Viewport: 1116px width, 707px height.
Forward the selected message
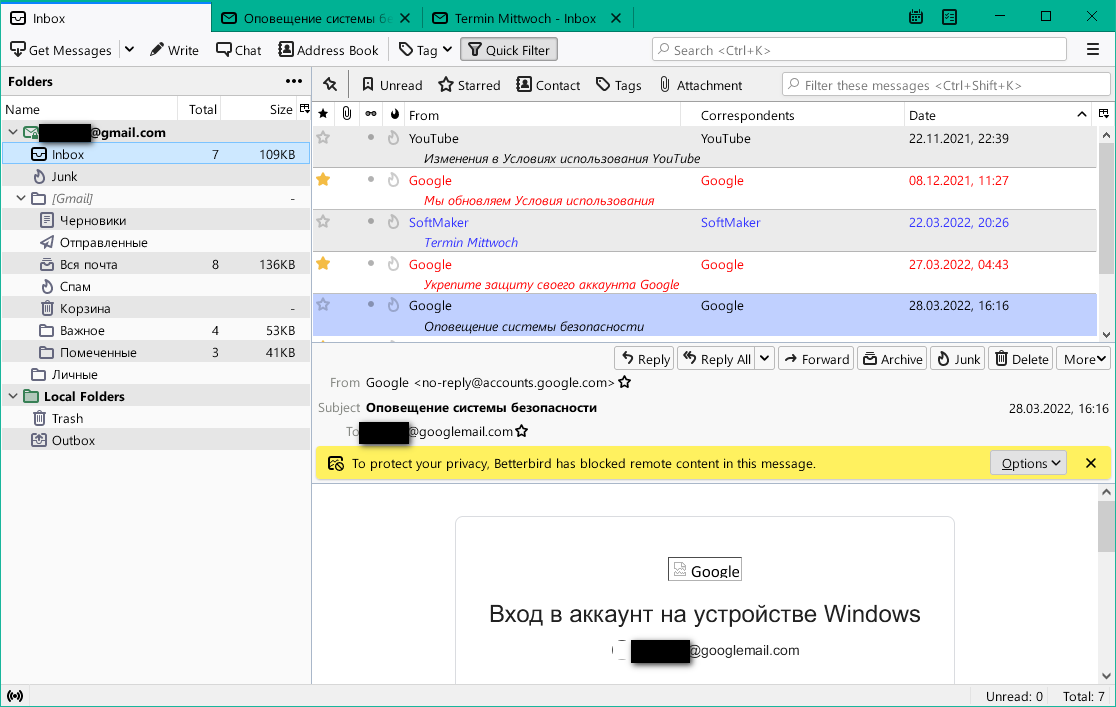coord(817,359)
